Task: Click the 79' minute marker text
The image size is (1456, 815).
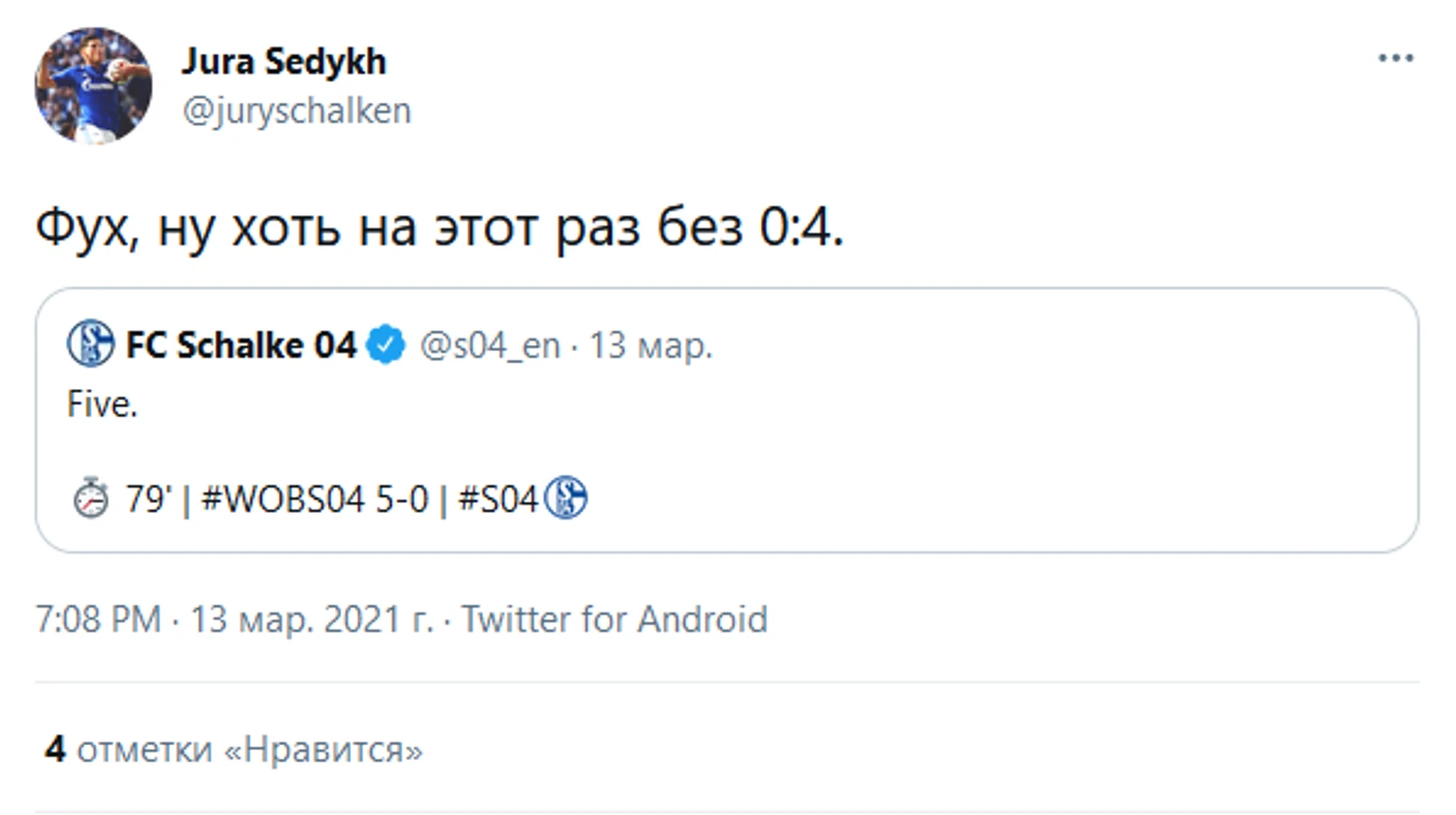Action: [149, 499]
